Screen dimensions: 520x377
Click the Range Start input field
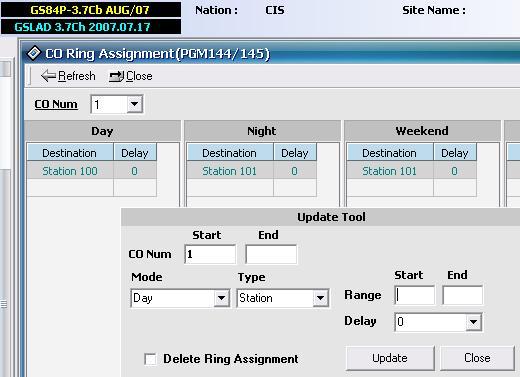coord(415,295)
